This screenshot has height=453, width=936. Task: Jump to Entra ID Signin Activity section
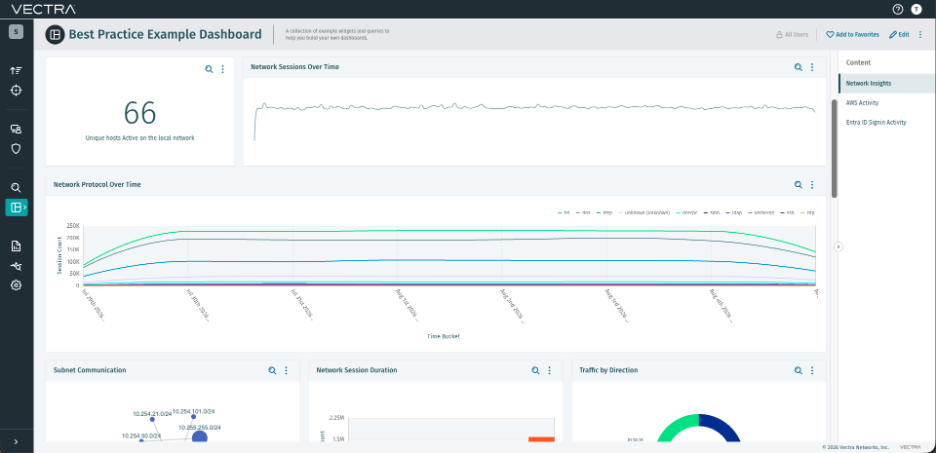pyautogui.click(x=876, y=122)
